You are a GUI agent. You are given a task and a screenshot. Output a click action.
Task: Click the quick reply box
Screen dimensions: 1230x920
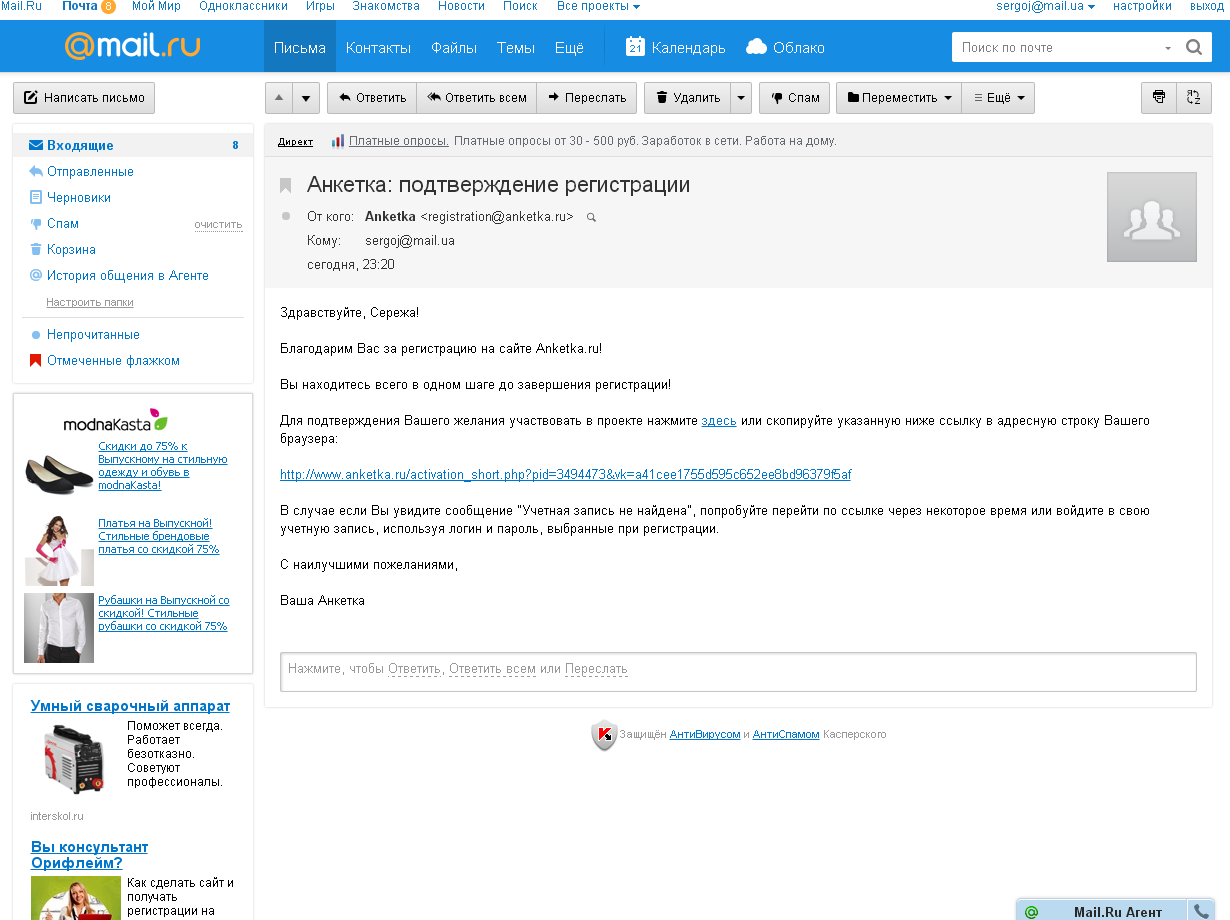tap(738, 671)
